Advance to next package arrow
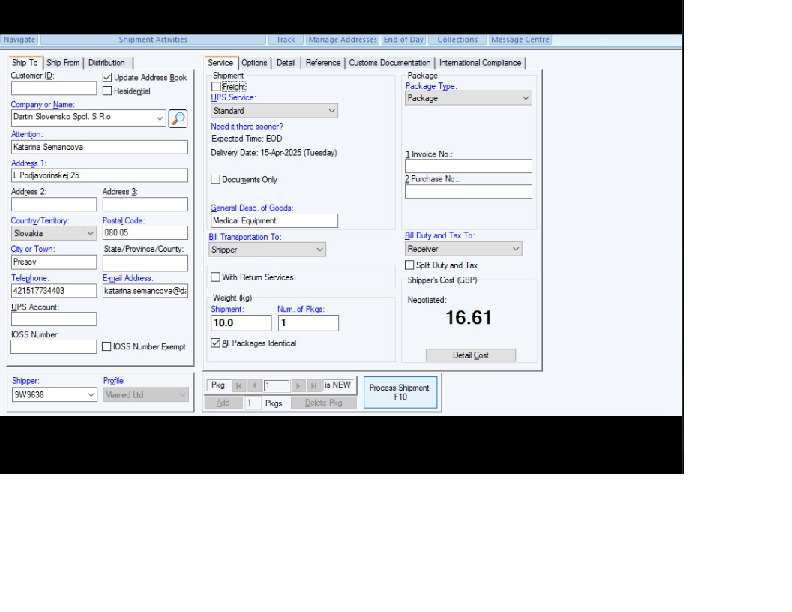This screenshot has width=792, height=612. [x=298, y=386]
